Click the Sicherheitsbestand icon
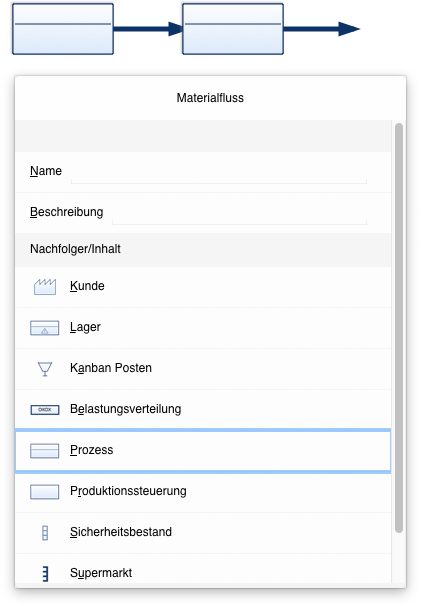Viewport: 421px width, 606px height. (x=45, y=533)
